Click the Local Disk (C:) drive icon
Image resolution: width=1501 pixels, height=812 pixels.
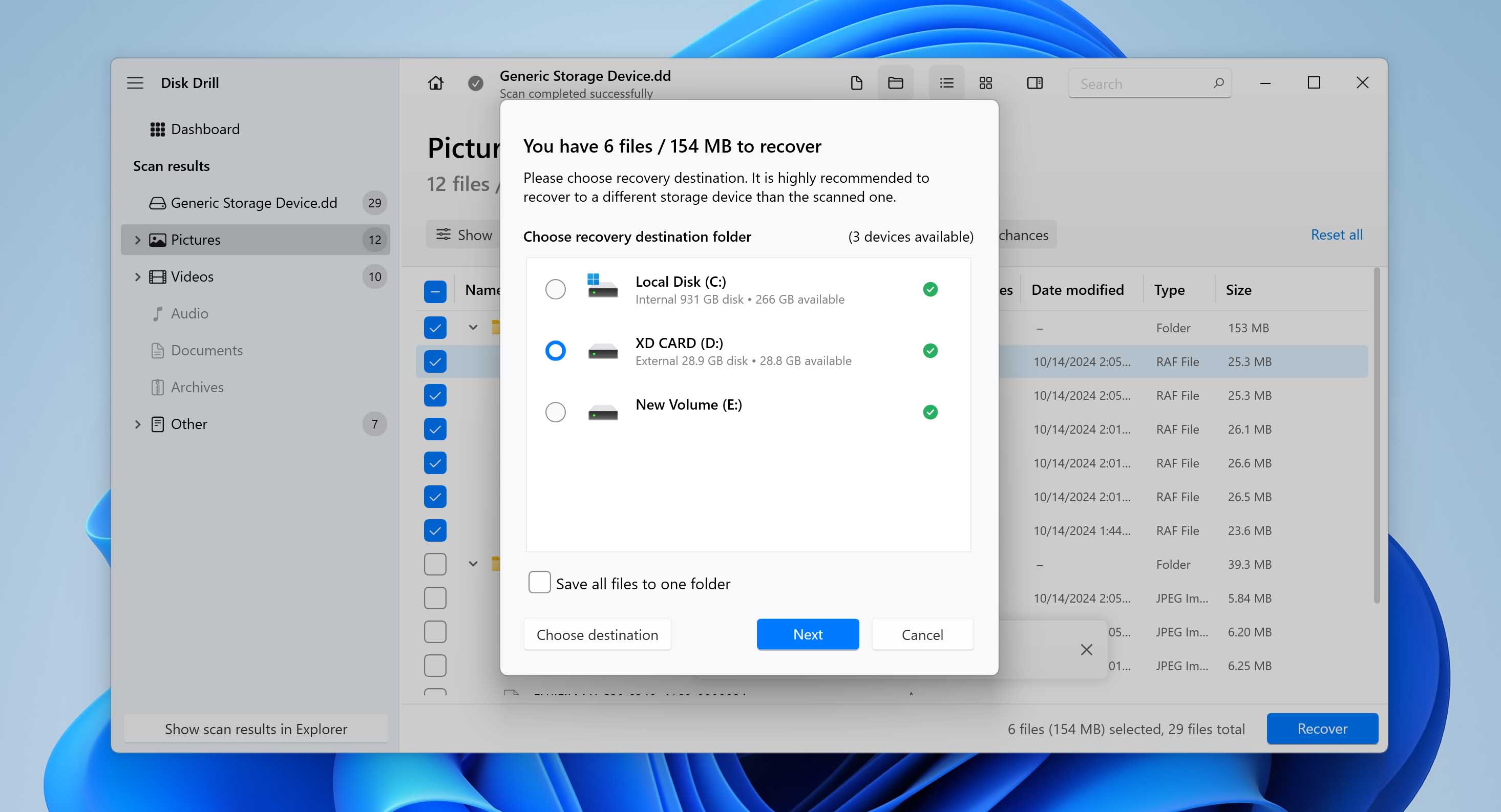(602, 286)
